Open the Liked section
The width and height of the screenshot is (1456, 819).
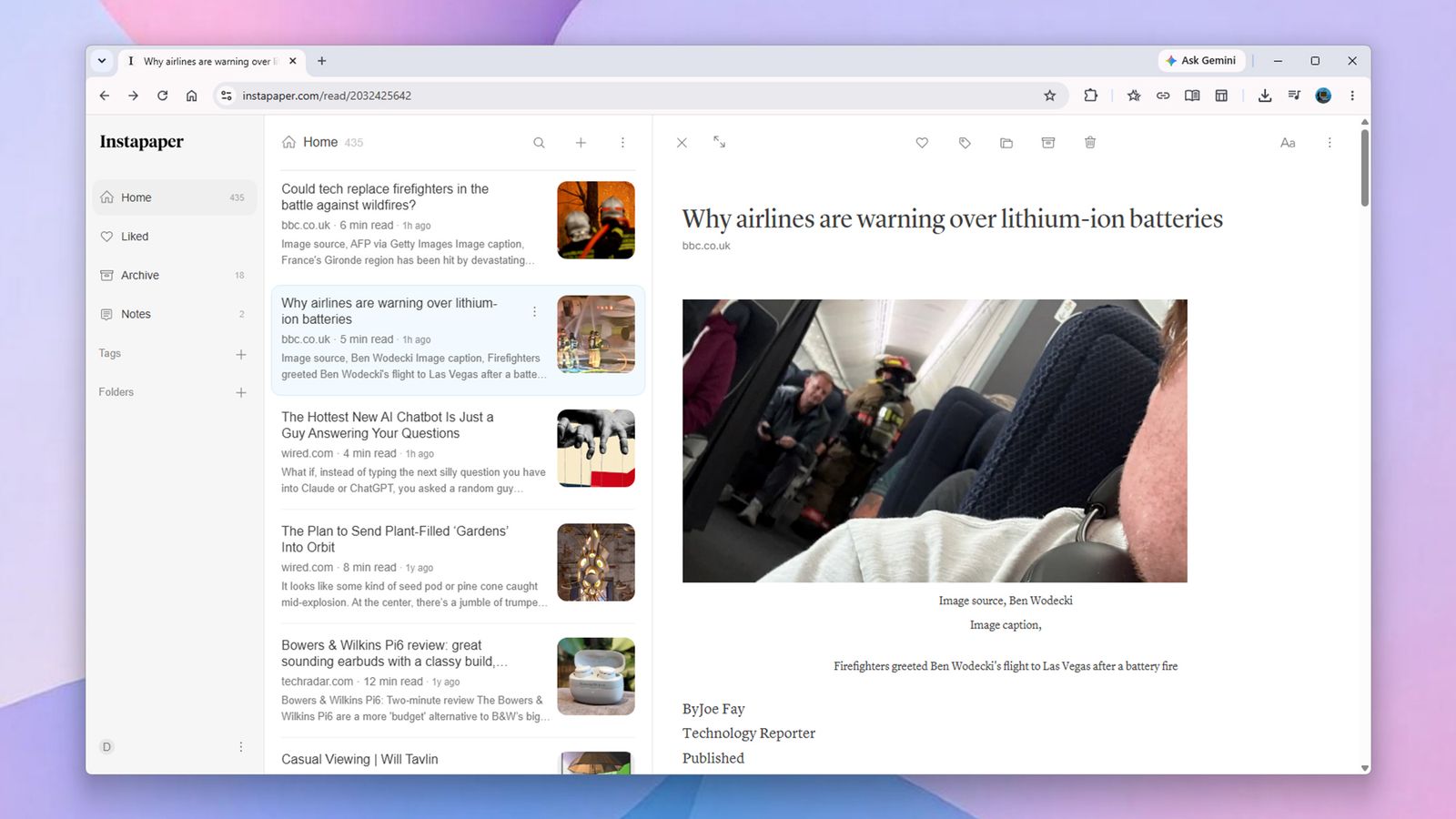pyautogui.click(x=175, y=237)
